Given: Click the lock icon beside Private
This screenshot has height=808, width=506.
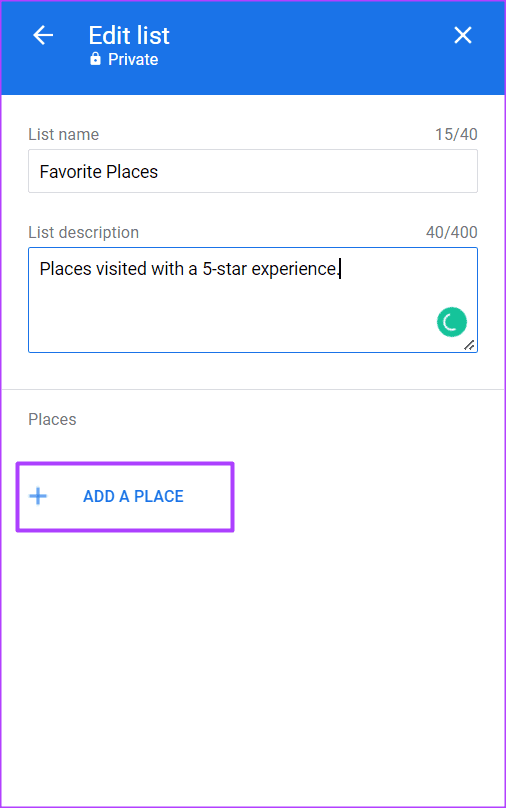Looking at the screenshot, I should click(95, 59).
